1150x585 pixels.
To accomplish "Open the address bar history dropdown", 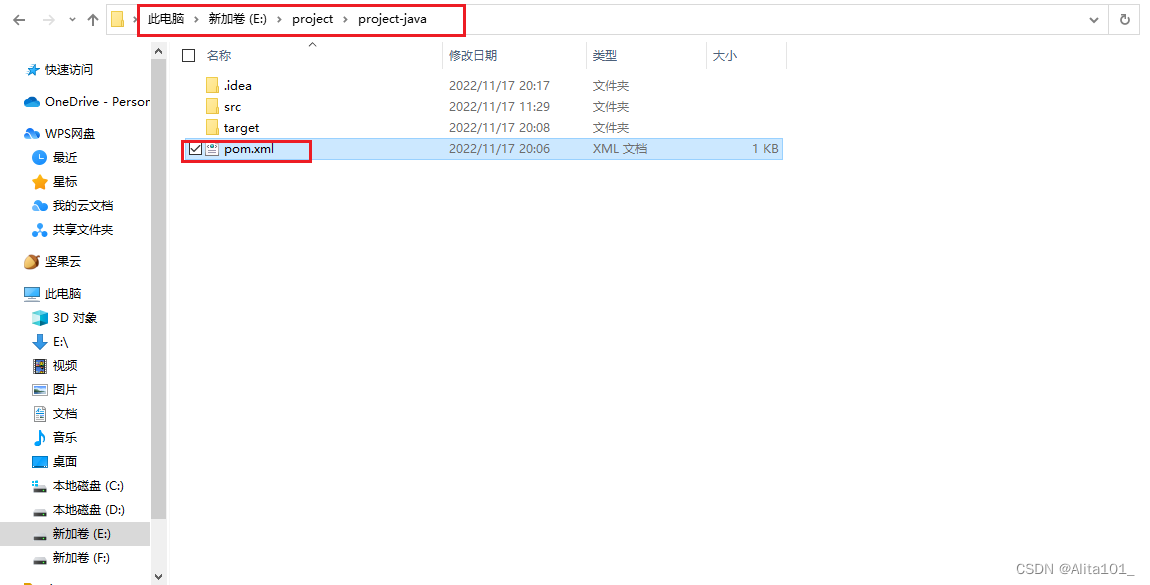I will pyautogui.click(x=1095, y=19).
